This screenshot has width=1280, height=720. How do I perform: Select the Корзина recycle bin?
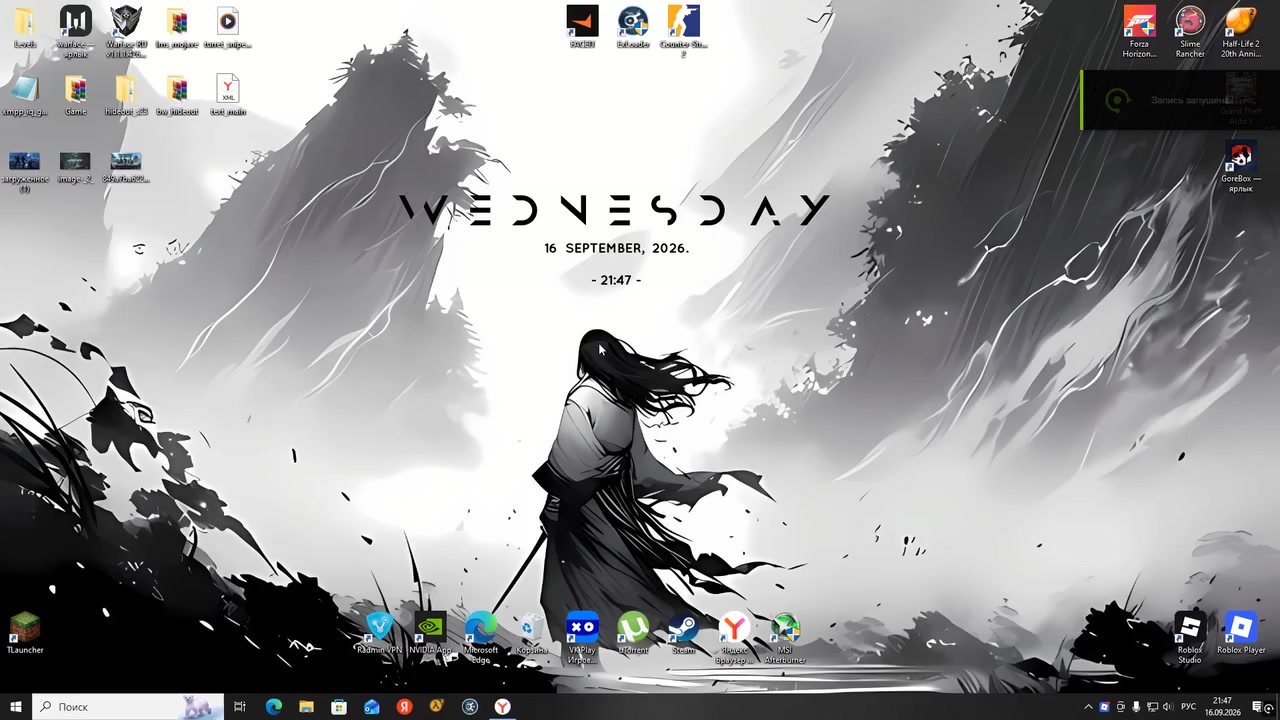coord(532,634)
